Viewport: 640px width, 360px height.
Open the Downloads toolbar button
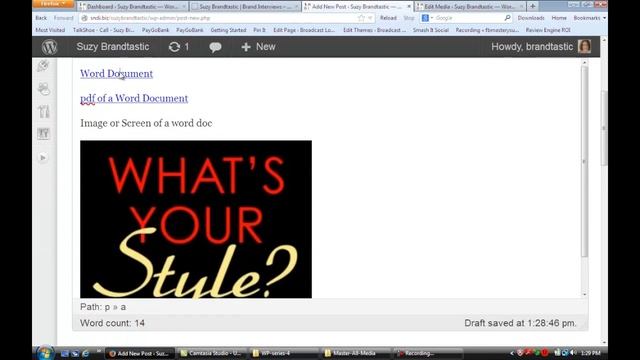531,18
